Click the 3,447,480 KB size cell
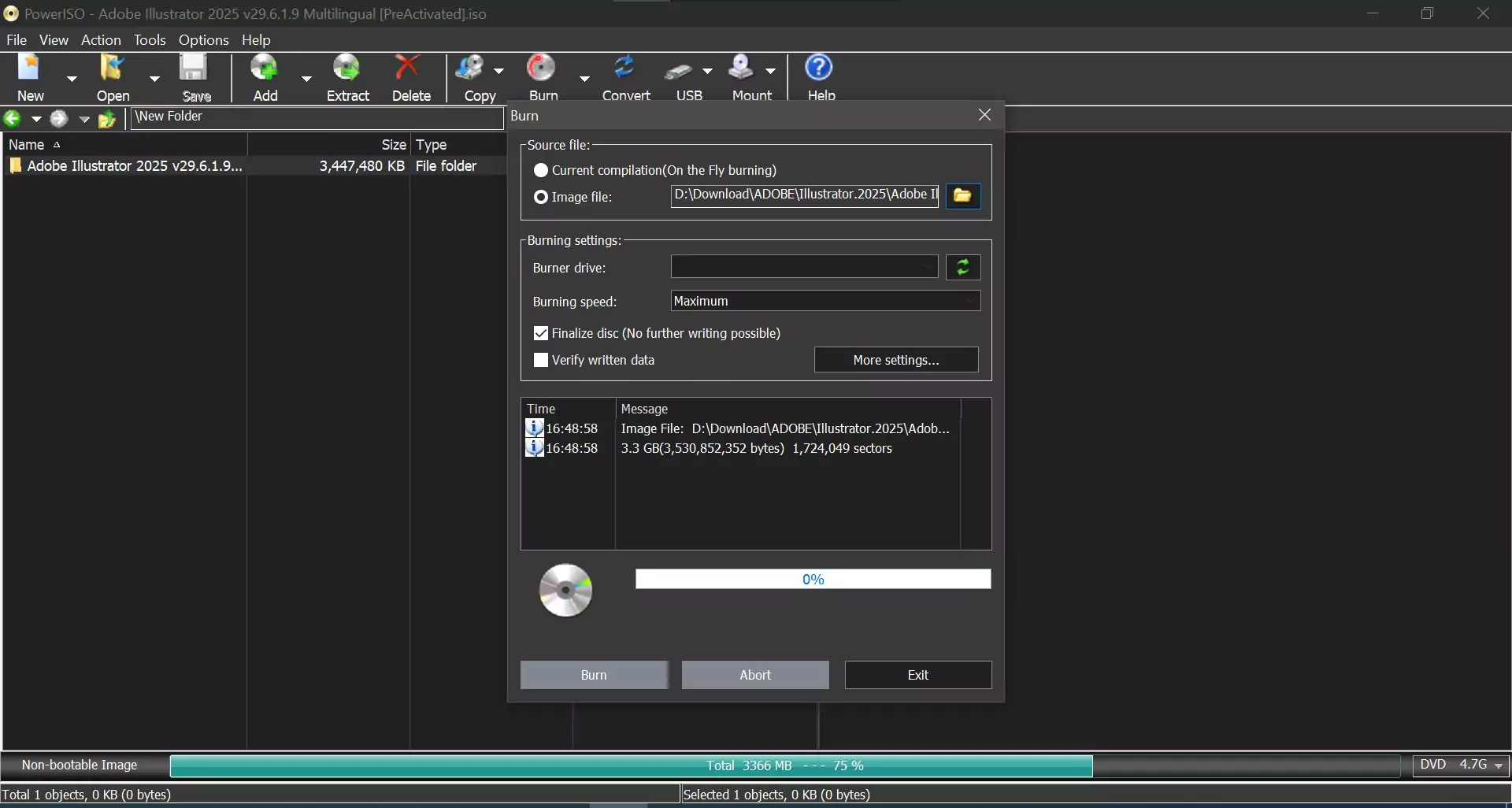 point(361,166)
